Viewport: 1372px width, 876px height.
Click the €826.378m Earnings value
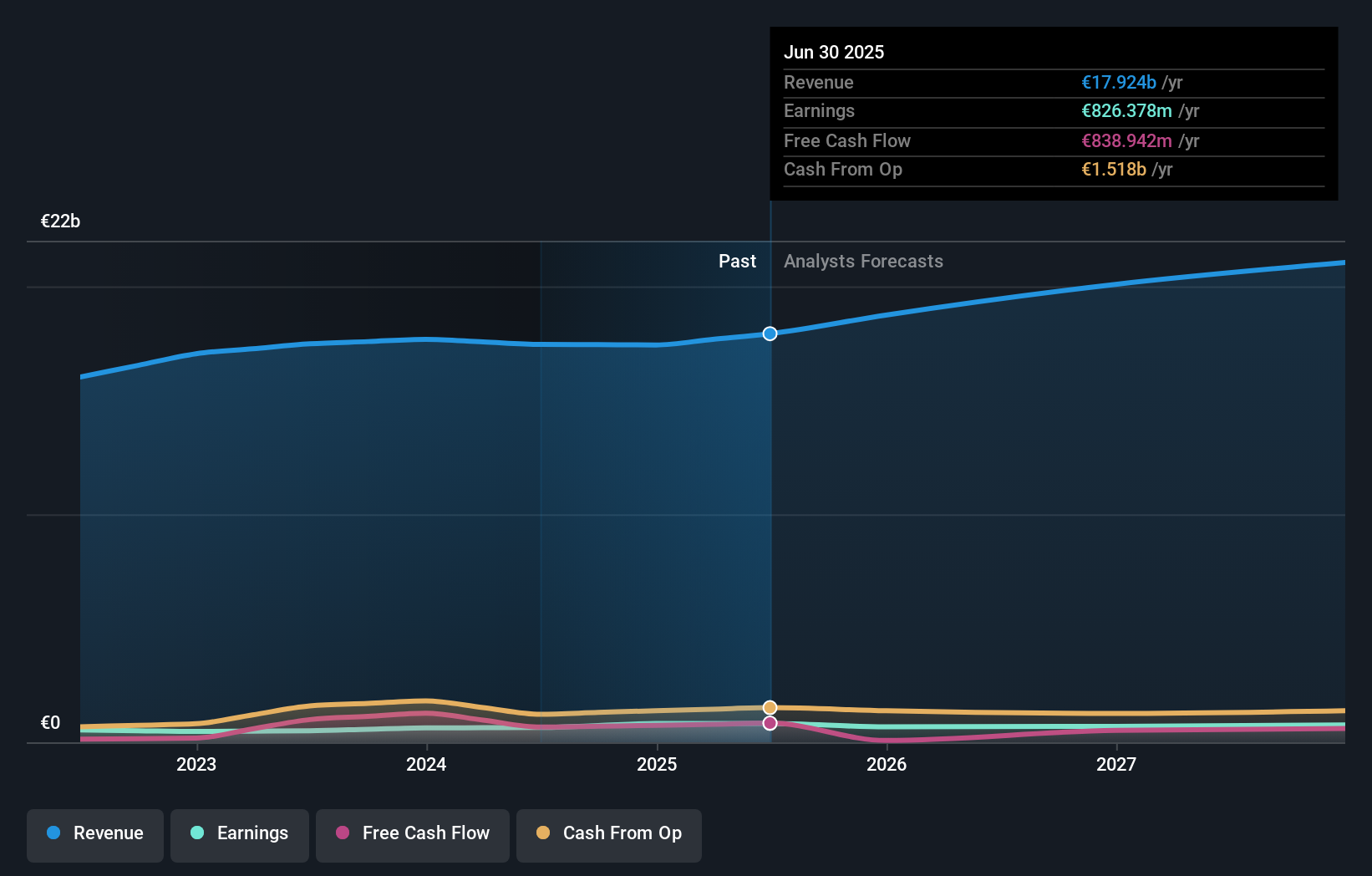[x=1127, y=111]
